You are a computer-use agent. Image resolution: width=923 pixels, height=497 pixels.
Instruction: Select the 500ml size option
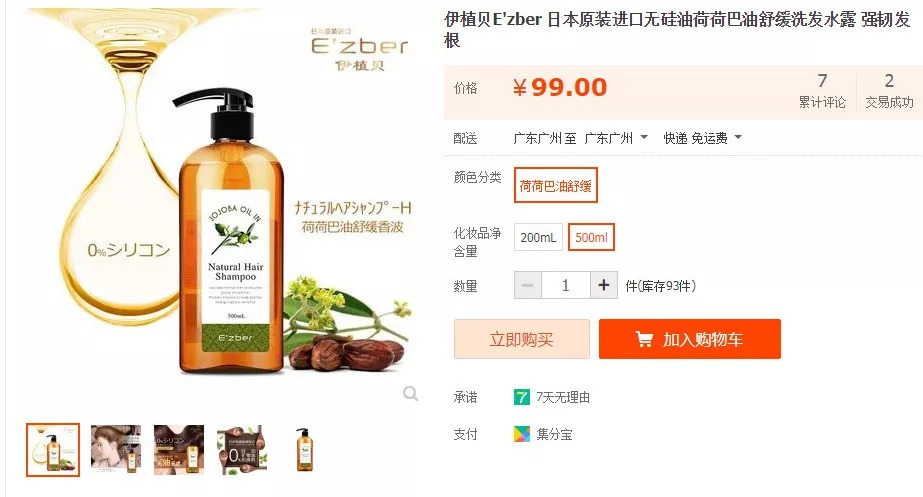[591, 237]
